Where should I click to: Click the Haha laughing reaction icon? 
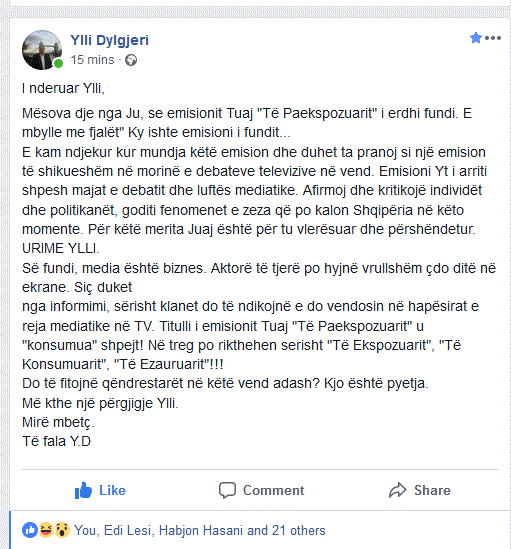pyautogui.click(x=46, y=530)
